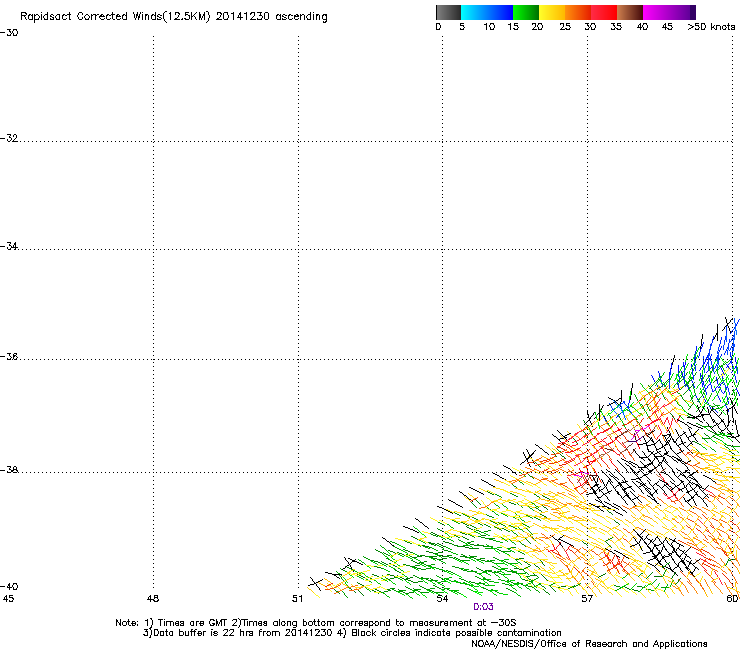The image size is (740, 650).
Task: Click the '>50 knots' legend label
Action: (x=711, y=27)
